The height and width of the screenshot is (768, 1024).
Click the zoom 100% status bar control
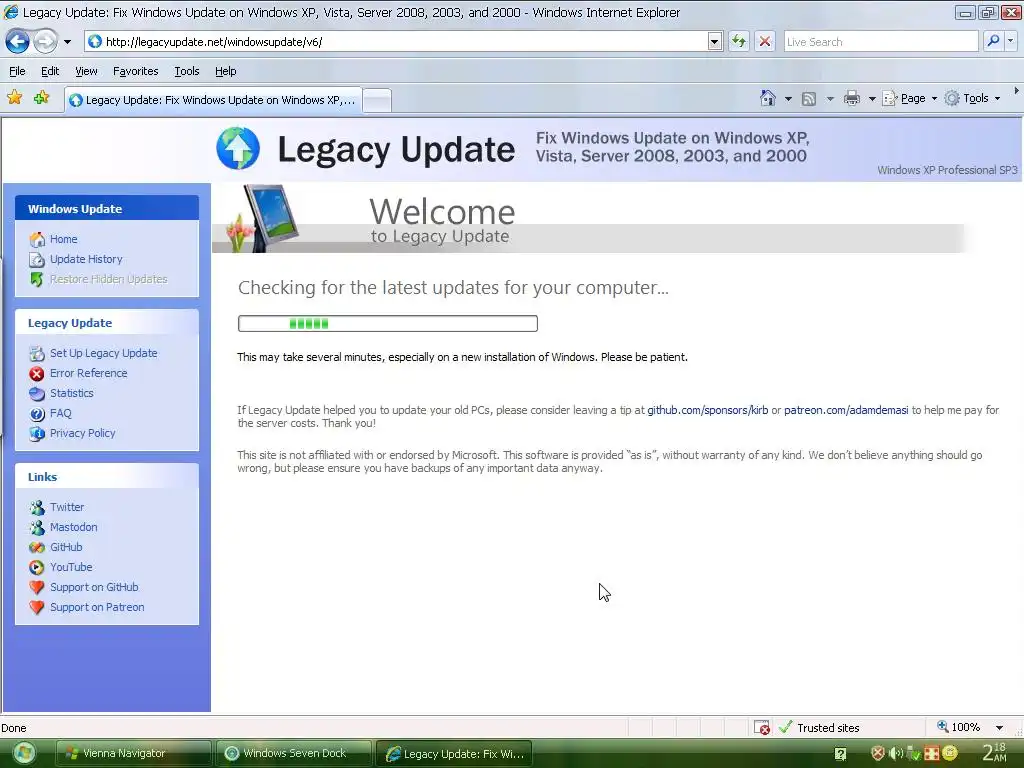click(x=959, y=727)
